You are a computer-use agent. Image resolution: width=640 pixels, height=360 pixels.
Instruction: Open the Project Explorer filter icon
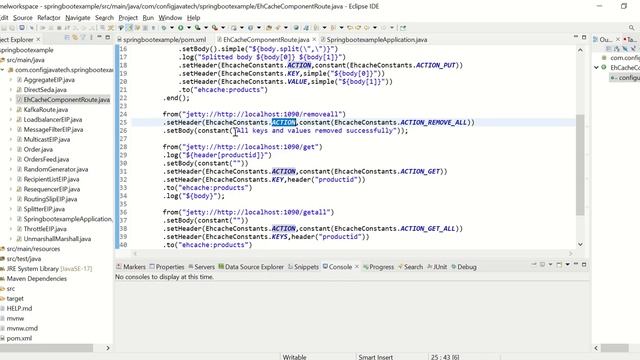click(x=83, y=38)
